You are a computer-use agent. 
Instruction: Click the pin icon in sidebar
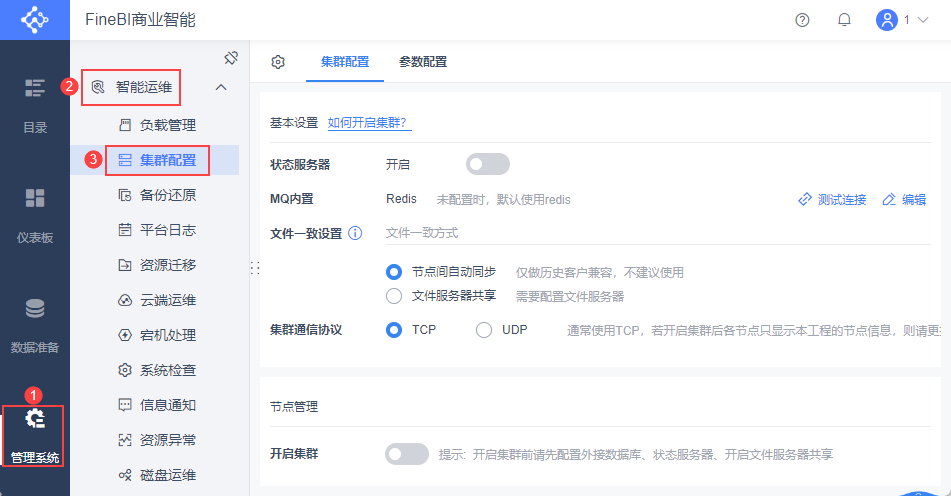tap(230, 57)
